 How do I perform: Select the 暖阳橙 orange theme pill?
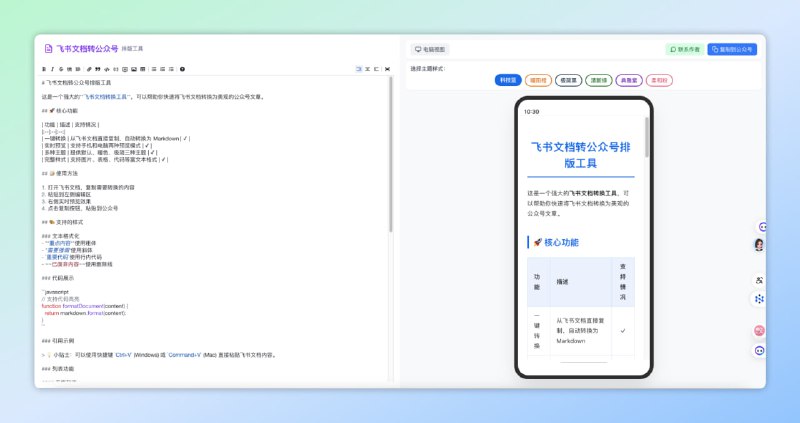(538, 80)
